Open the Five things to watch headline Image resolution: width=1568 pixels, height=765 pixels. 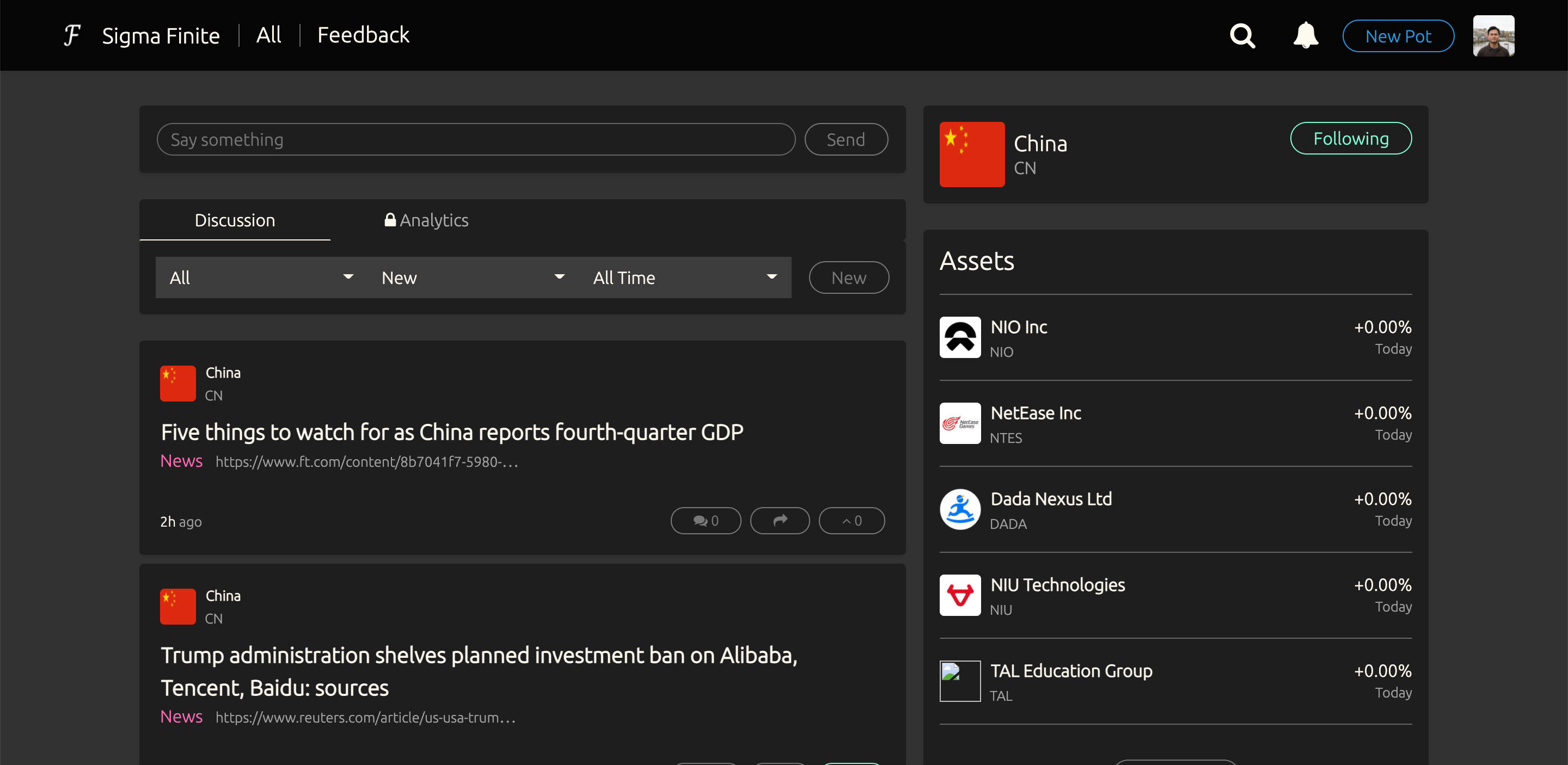tap(452, 433)
